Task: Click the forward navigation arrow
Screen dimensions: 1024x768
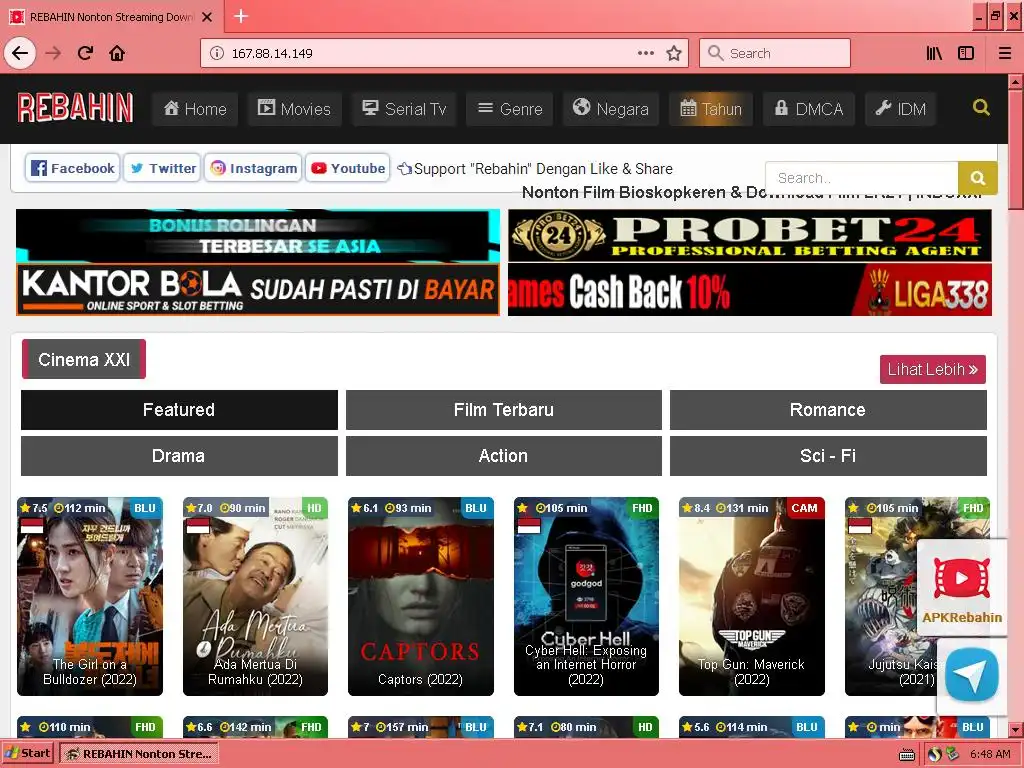Action: [x=54, y=53]
